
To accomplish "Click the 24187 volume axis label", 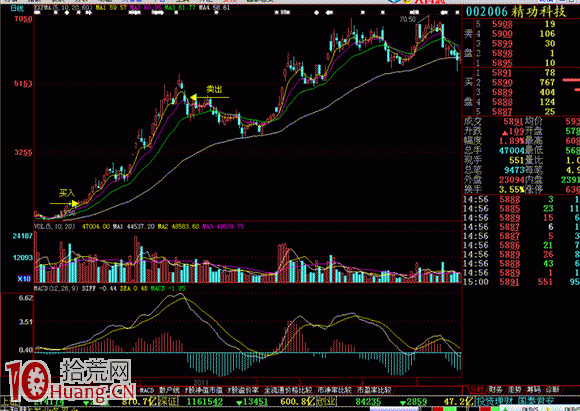I will (23, 236).
